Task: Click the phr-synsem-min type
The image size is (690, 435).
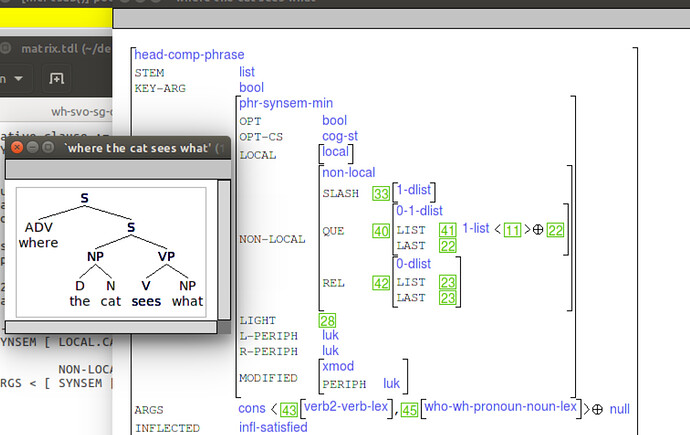Action: pyautogui.click(x=286, y=103)
